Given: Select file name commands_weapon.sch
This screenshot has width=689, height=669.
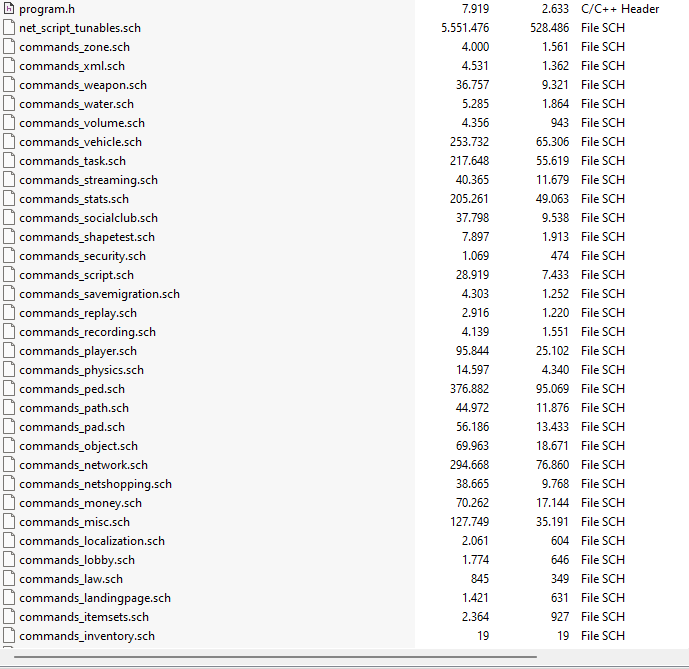Looking at the screenshot, I should [83, 85].
